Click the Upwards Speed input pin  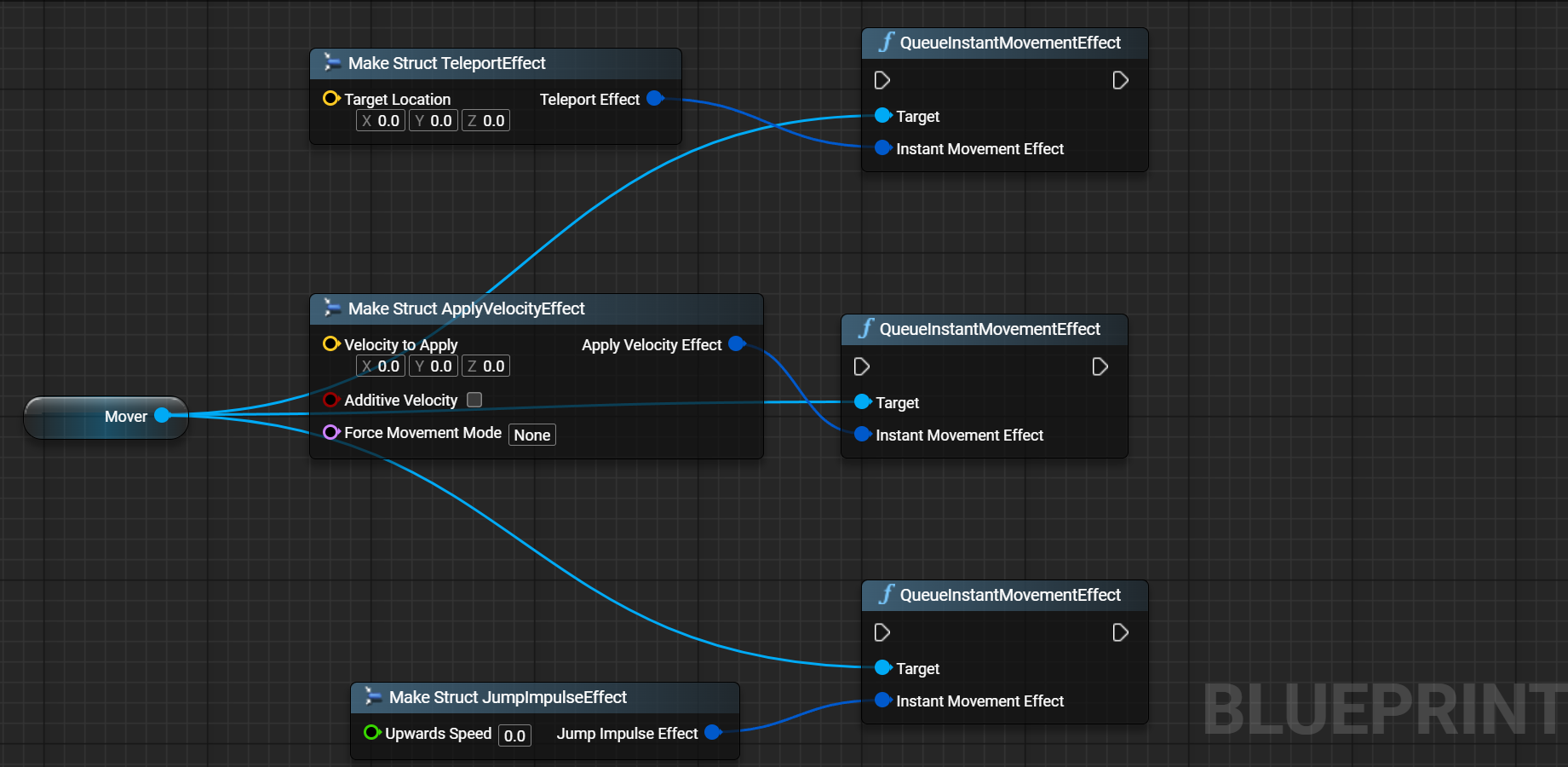coord(372,732)
